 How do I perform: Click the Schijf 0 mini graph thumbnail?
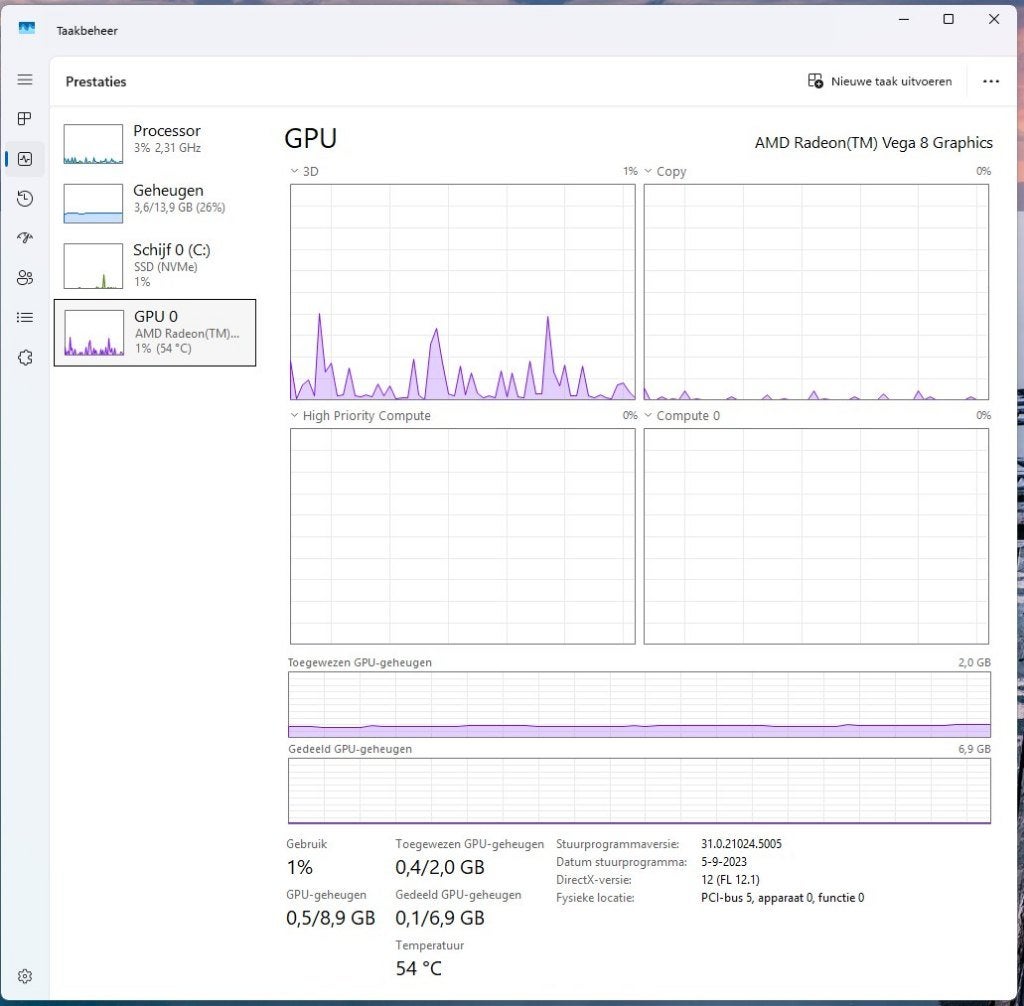point(93,266)
